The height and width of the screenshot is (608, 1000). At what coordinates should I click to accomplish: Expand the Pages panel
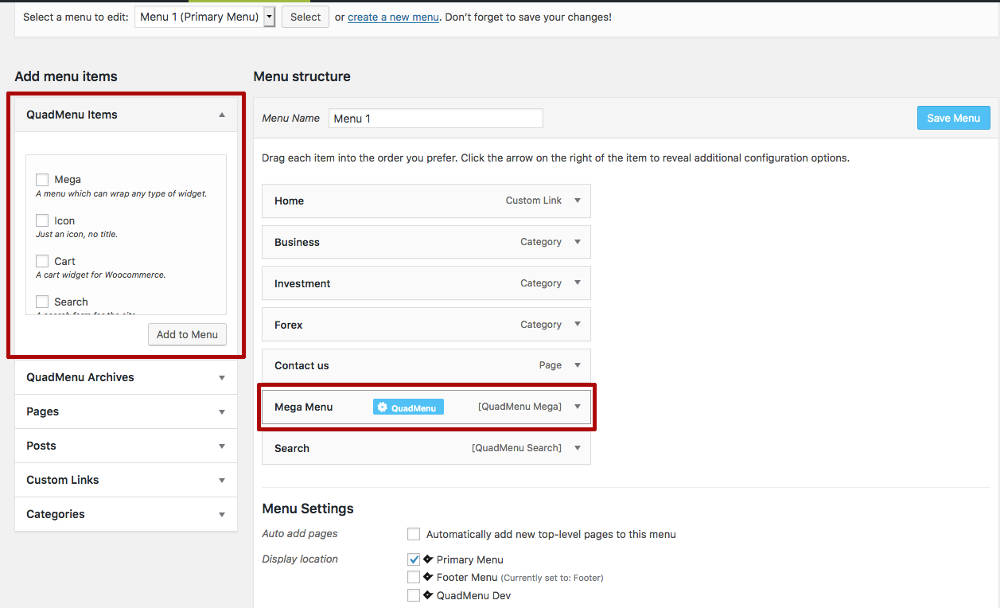click(x=222, y=412)
